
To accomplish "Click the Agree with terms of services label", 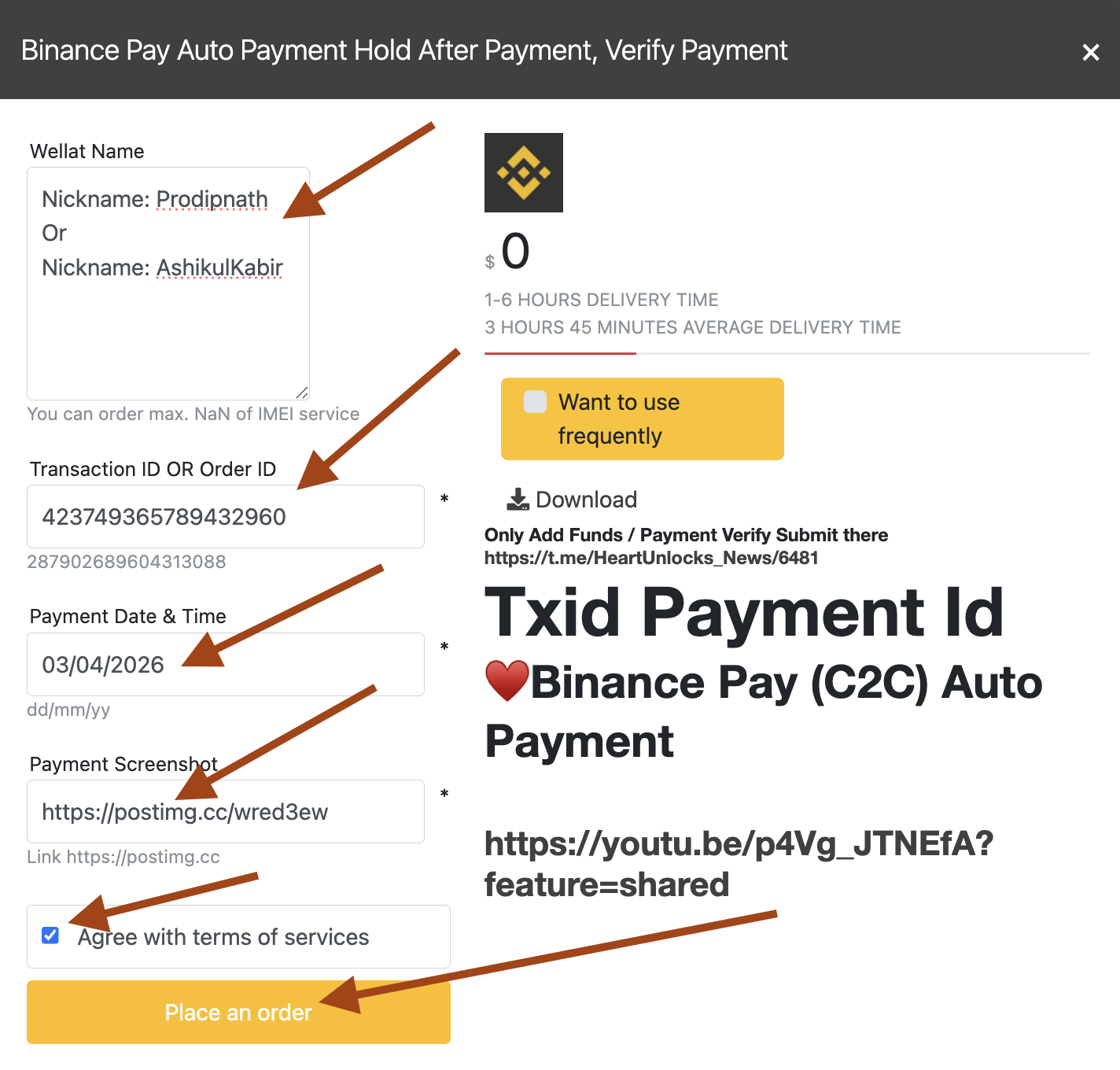I will click(x=223, y=937).
